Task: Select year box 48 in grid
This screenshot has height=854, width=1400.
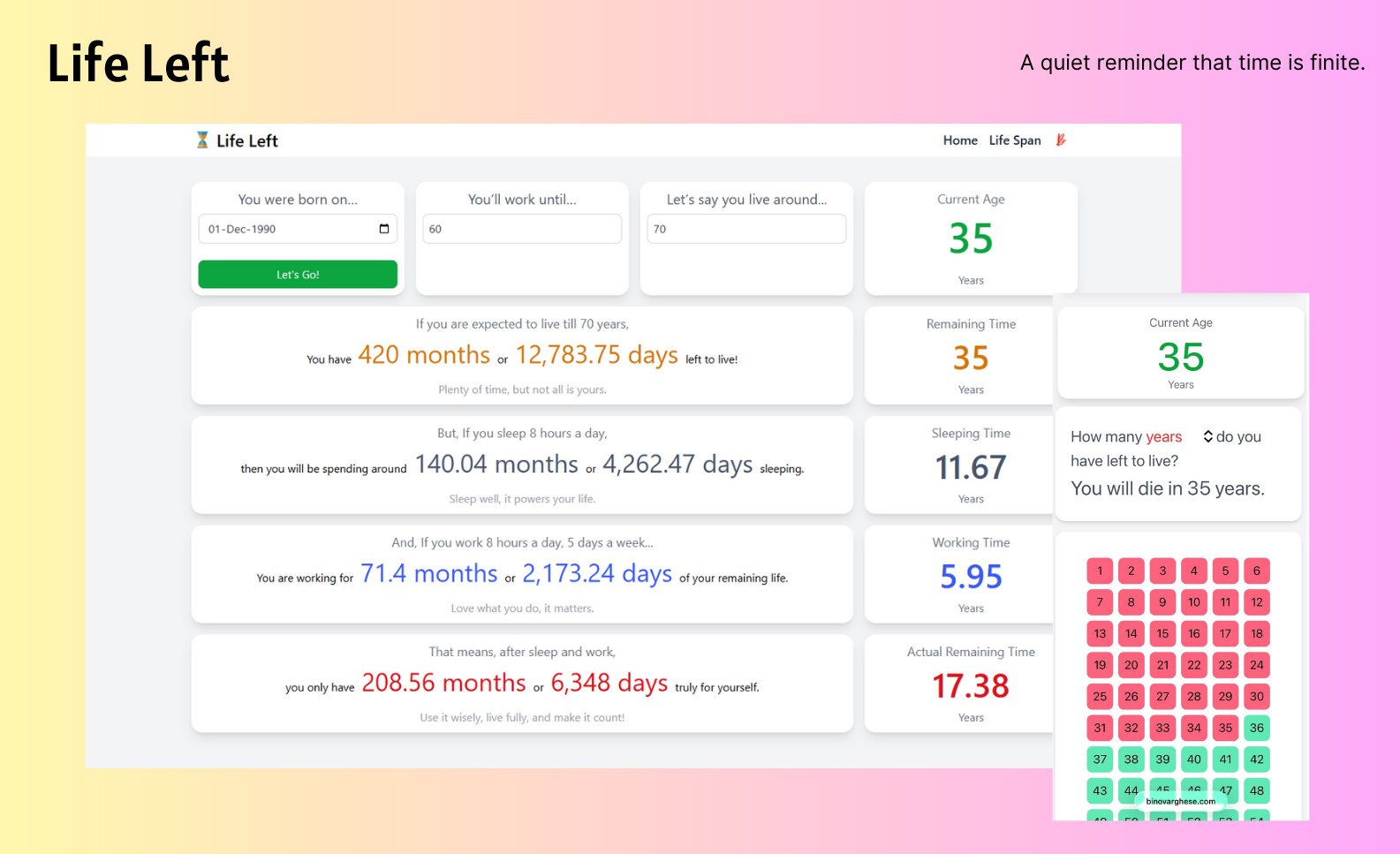Action: 1256,790
